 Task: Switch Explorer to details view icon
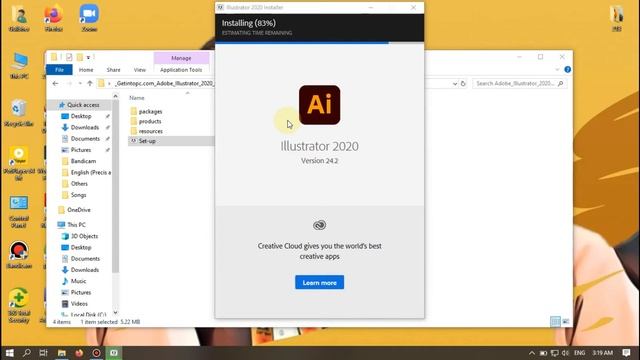tap(555, 322)
